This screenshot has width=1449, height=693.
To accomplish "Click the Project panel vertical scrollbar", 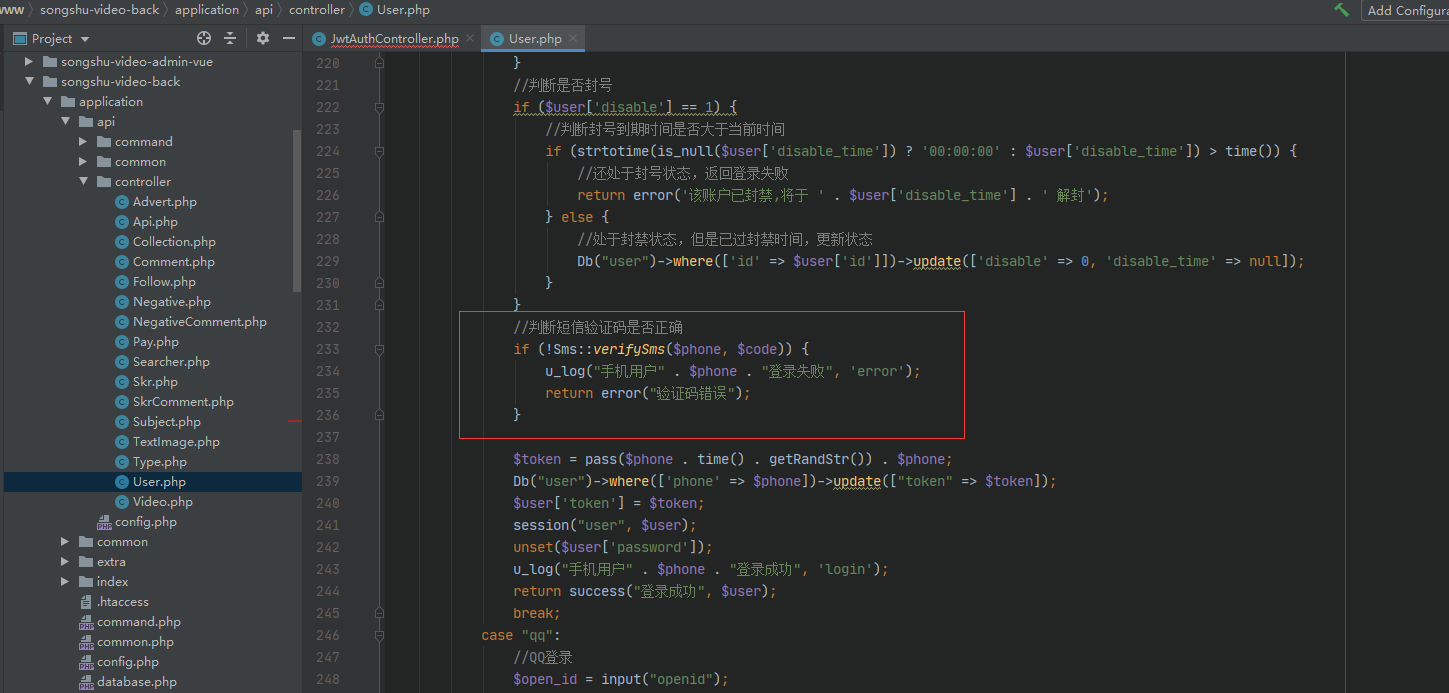I will click(x=297, y=210).
